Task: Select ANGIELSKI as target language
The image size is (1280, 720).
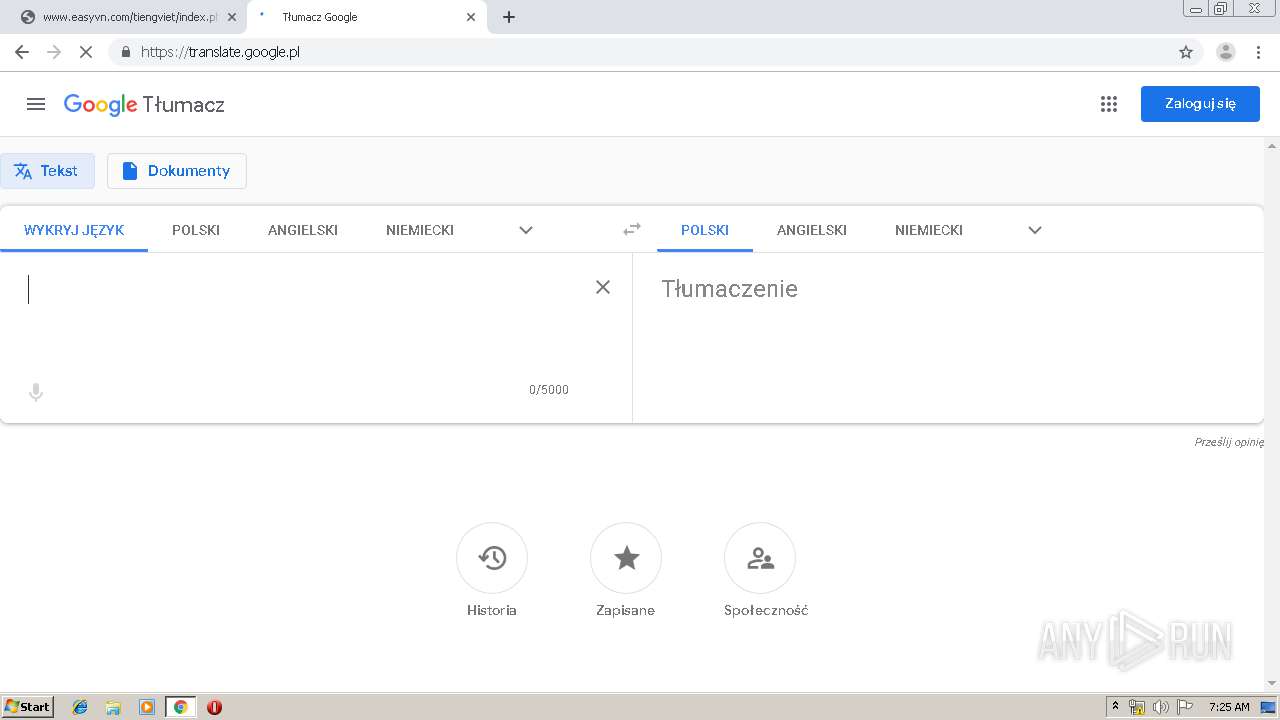Action: [812, 230]
